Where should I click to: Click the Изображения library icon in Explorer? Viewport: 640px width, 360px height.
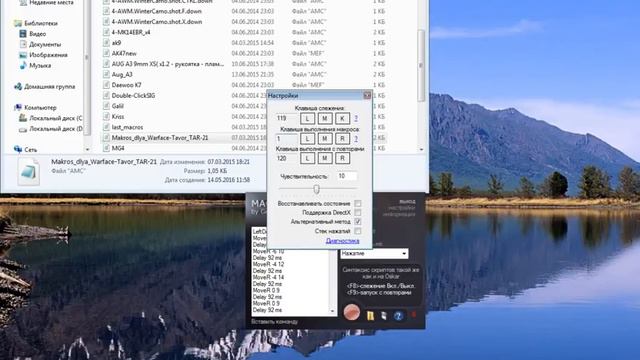(23, 55)
